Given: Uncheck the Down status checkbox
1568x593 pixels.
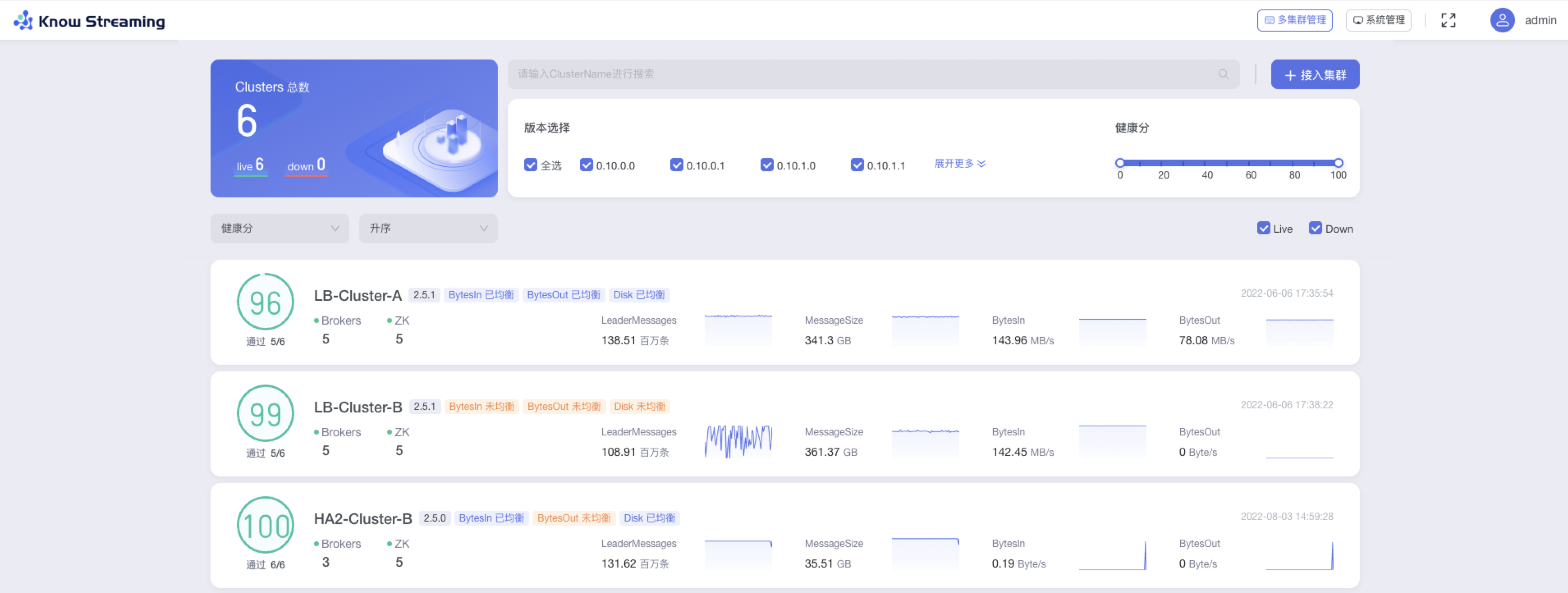Looking at the screenshot, I should pyautogui.click(x=1315, y=228).
